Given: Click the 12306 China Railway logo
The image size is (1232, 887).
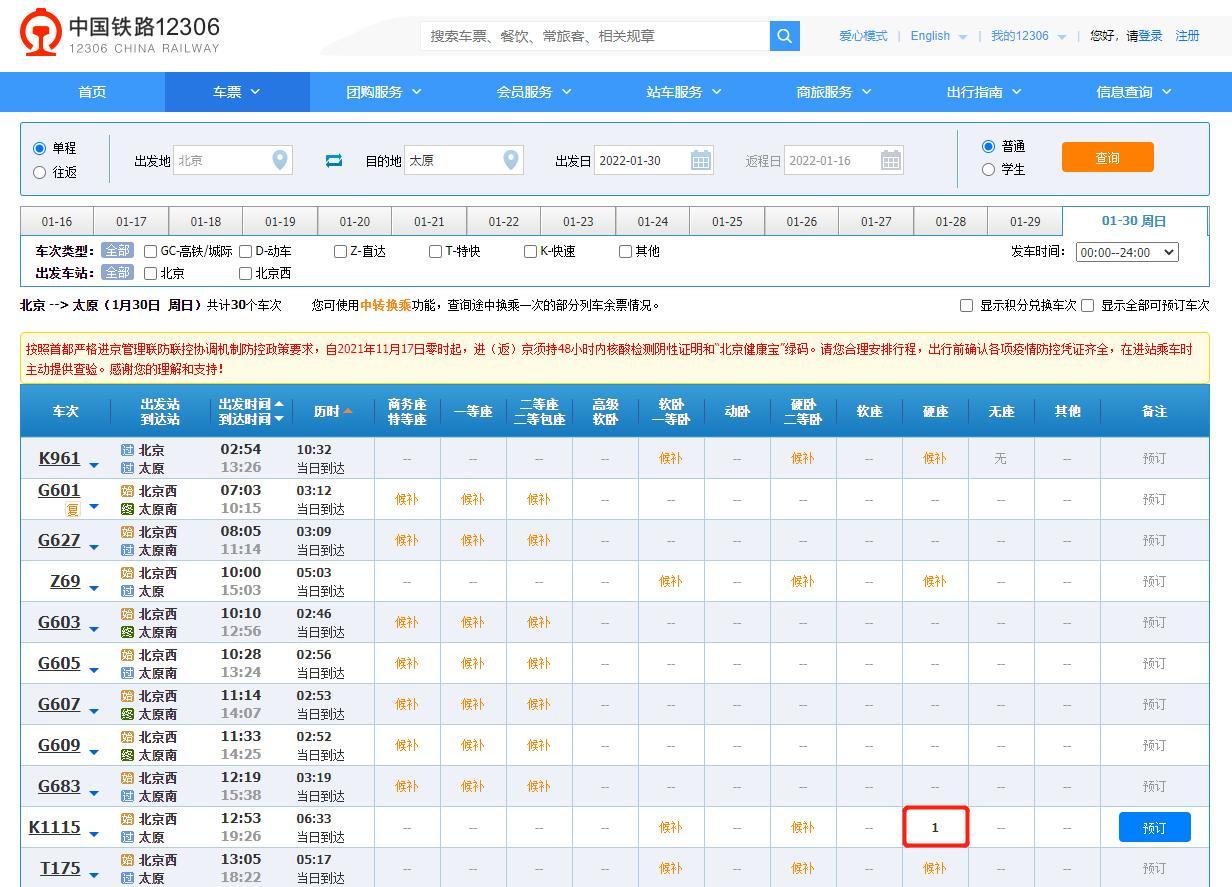Looking at the screenshot, I should pyautogui.click(x=112, y=32).
